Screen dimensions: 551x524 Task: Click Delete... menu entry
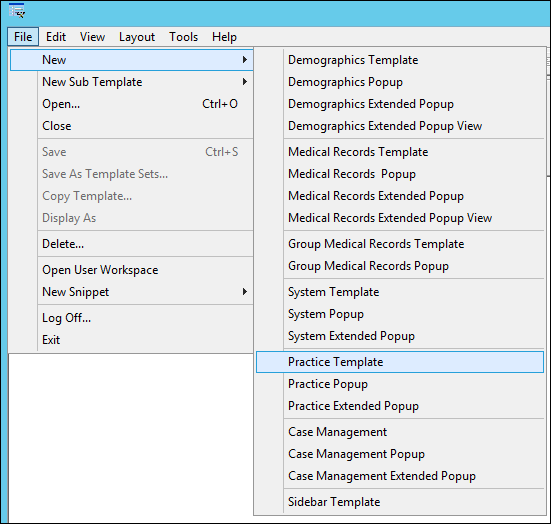pyautogui.click(x=131, y=244)
